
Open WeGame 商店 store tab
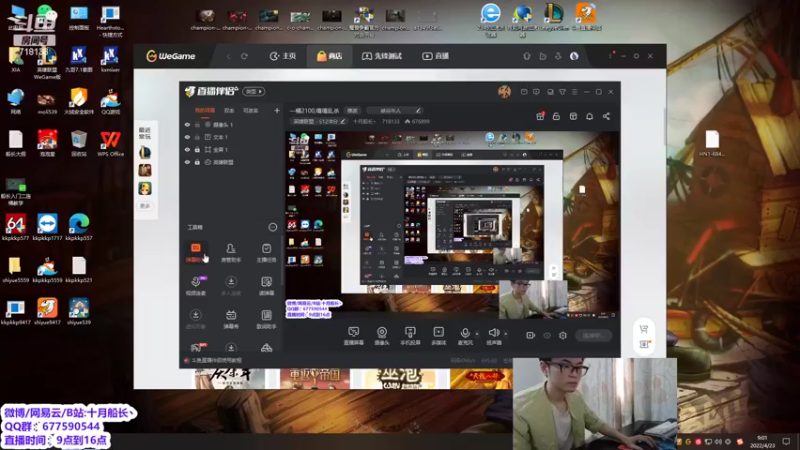(x=330, y=56)
